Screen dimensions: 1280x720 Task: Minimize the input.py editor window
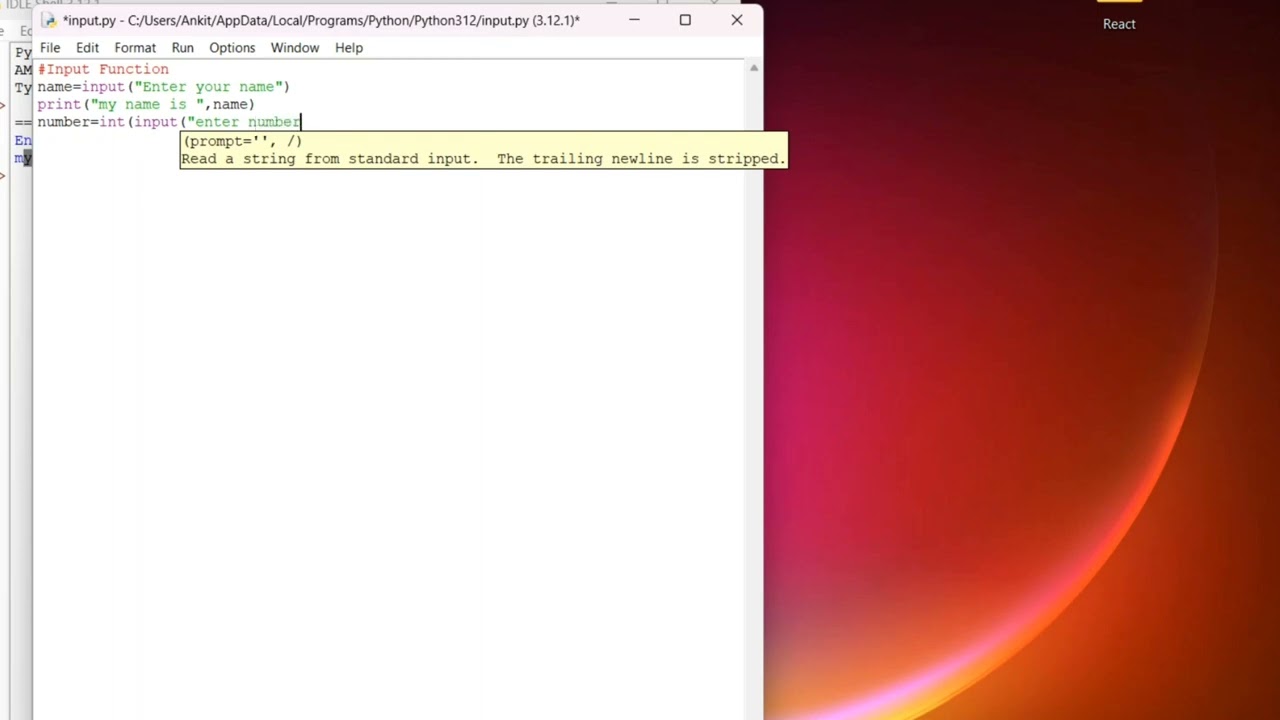634,20
